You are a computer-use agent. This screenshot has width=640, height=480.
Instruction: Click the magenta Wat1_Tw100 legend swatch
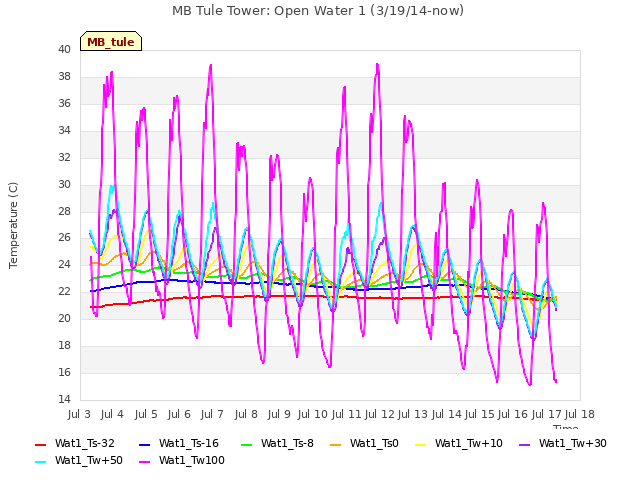[x=144, y=462]
